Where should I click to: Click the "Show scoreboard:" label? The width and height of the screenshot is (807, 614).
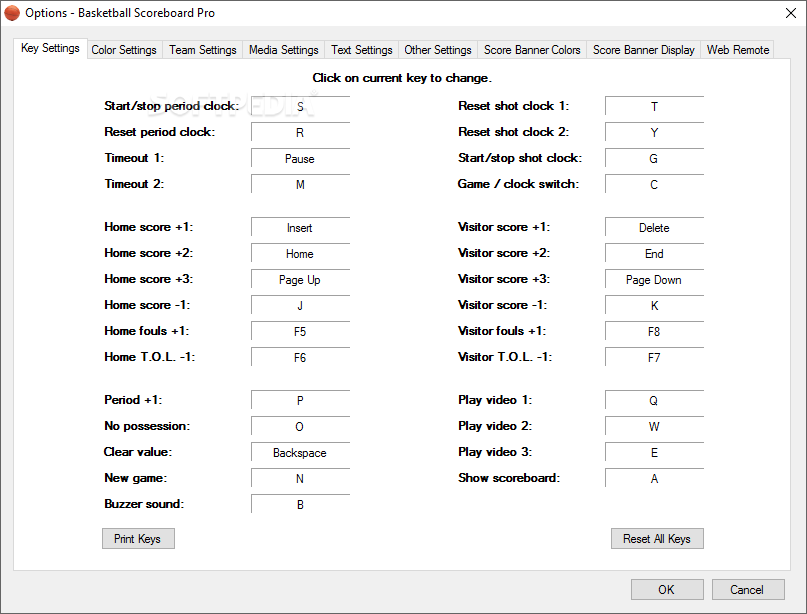click(509, 478)
